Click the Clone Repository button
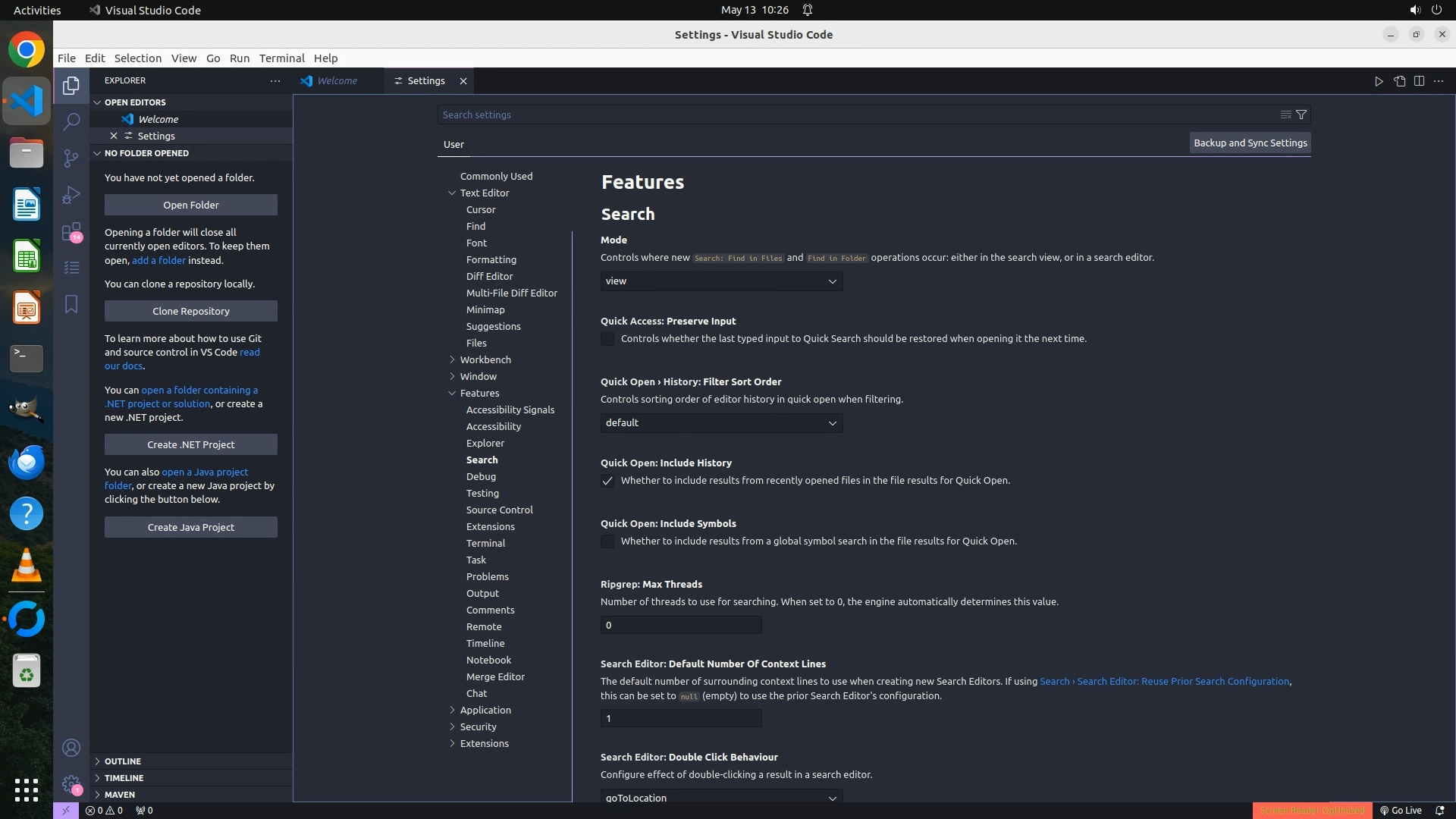Screen dimensions: 1456x819 (x=191, y=311)
